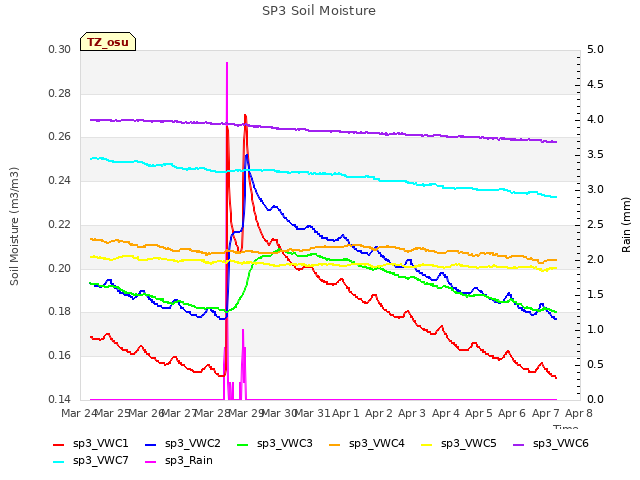Image resolution: width=640 pixels, height=480 pixels.
Task: Click the cyan sp3_VWC7 legend swatch
Action: pos(59,462)
